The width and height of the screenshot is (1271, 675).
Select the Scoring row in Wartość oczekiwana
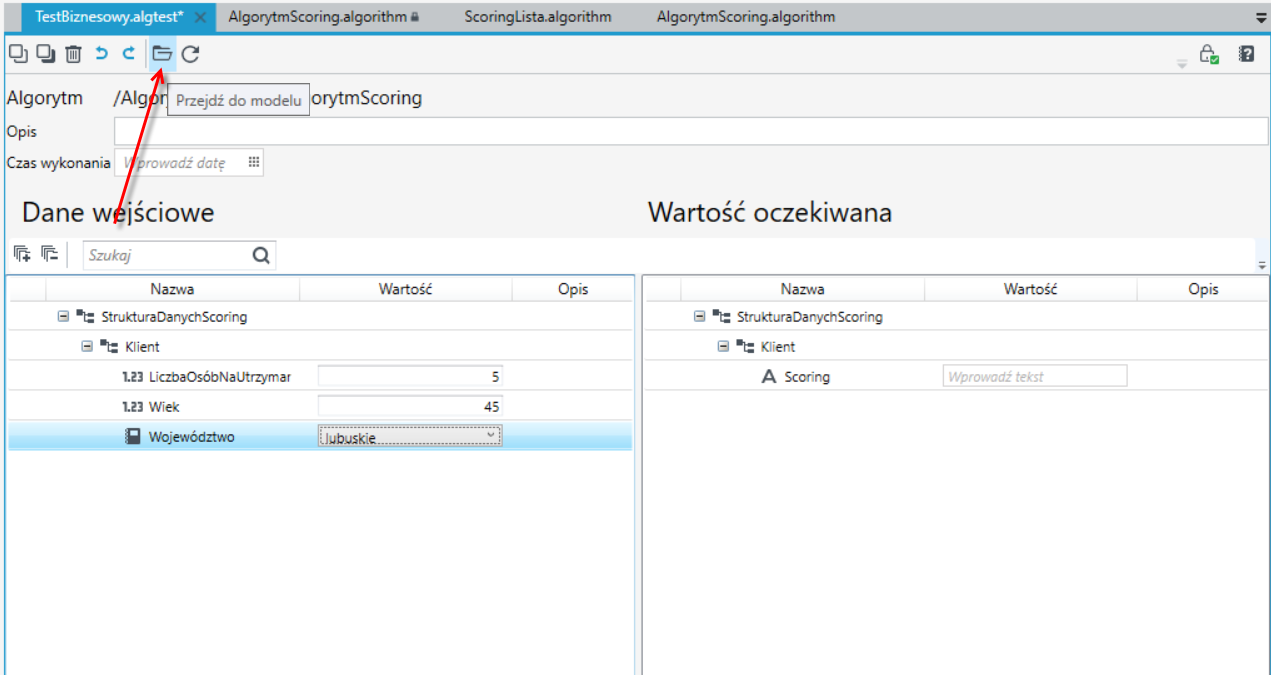(x=955, y=377)
